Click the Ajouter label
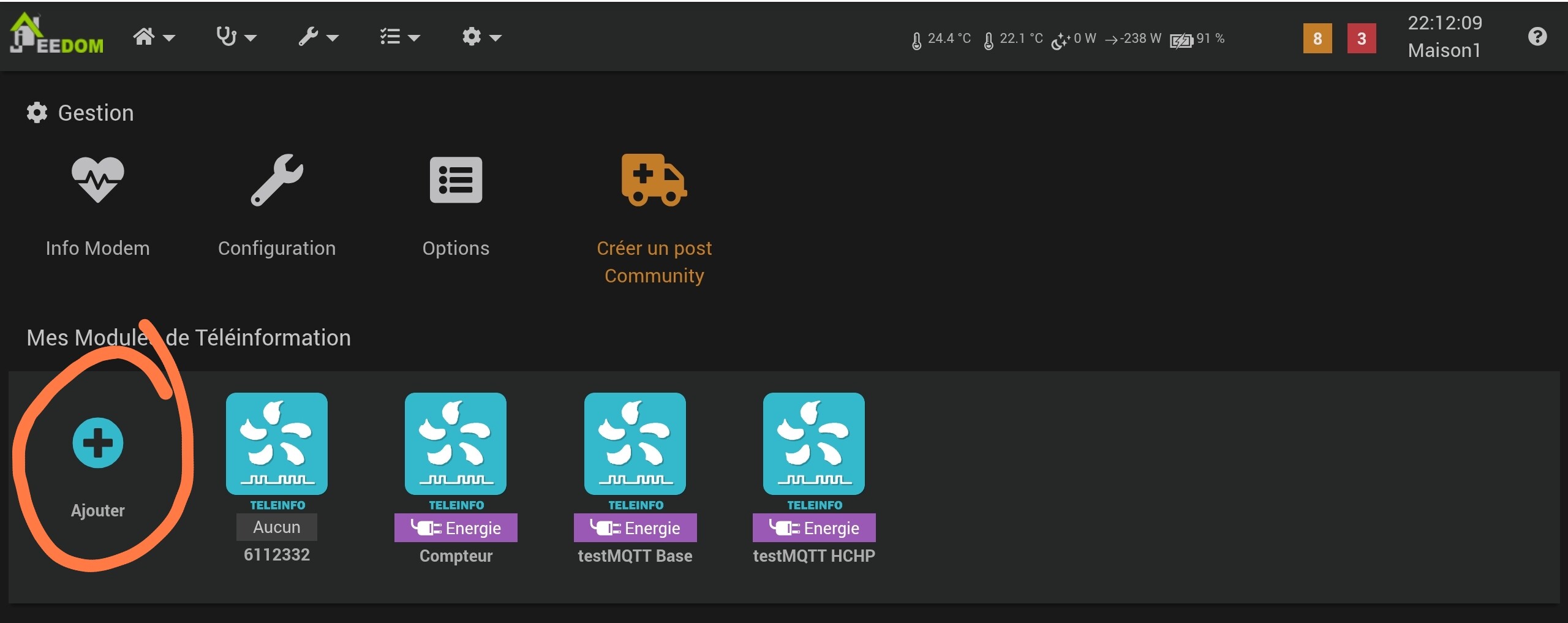The height and width of the screenshot is (623, 1568). (98, 510)
